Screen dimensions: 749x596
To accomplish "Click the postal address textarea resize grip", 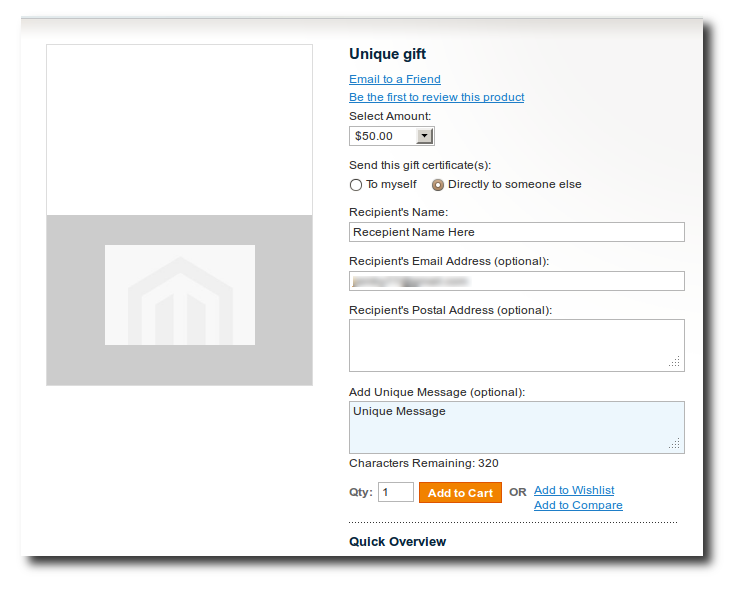I will coord(674,362).
